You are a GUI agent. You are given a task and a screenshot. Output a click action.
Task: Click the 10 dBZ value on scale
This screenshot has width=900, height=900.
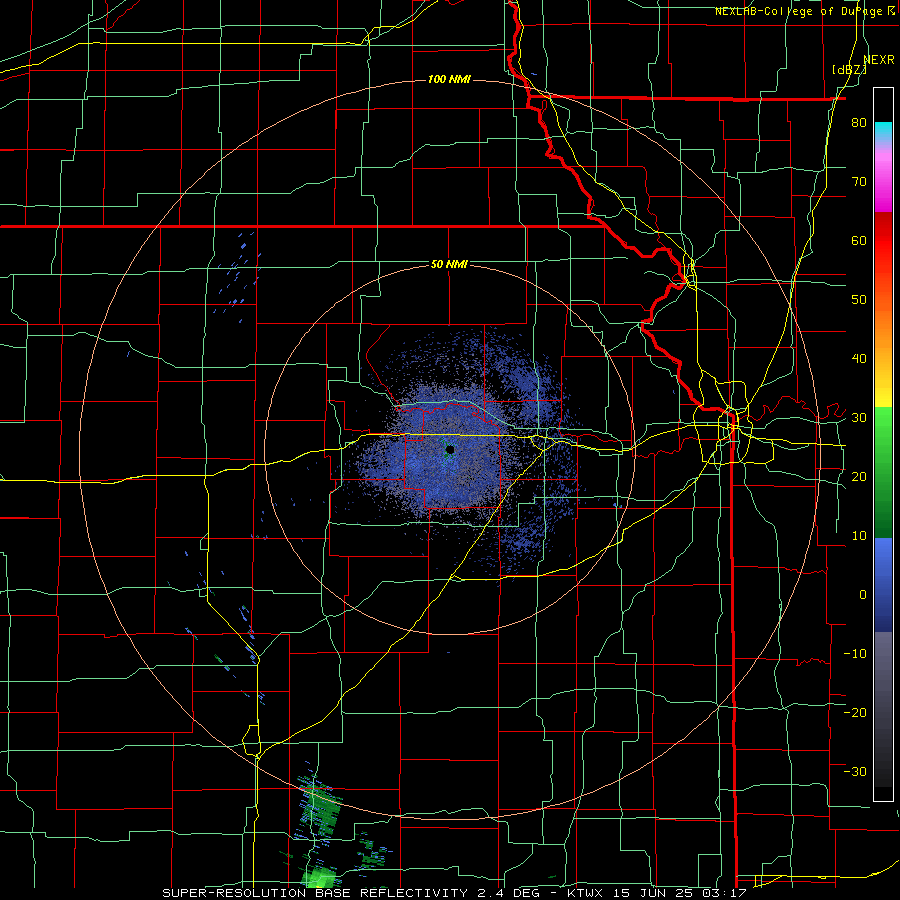tap(859, 536)
